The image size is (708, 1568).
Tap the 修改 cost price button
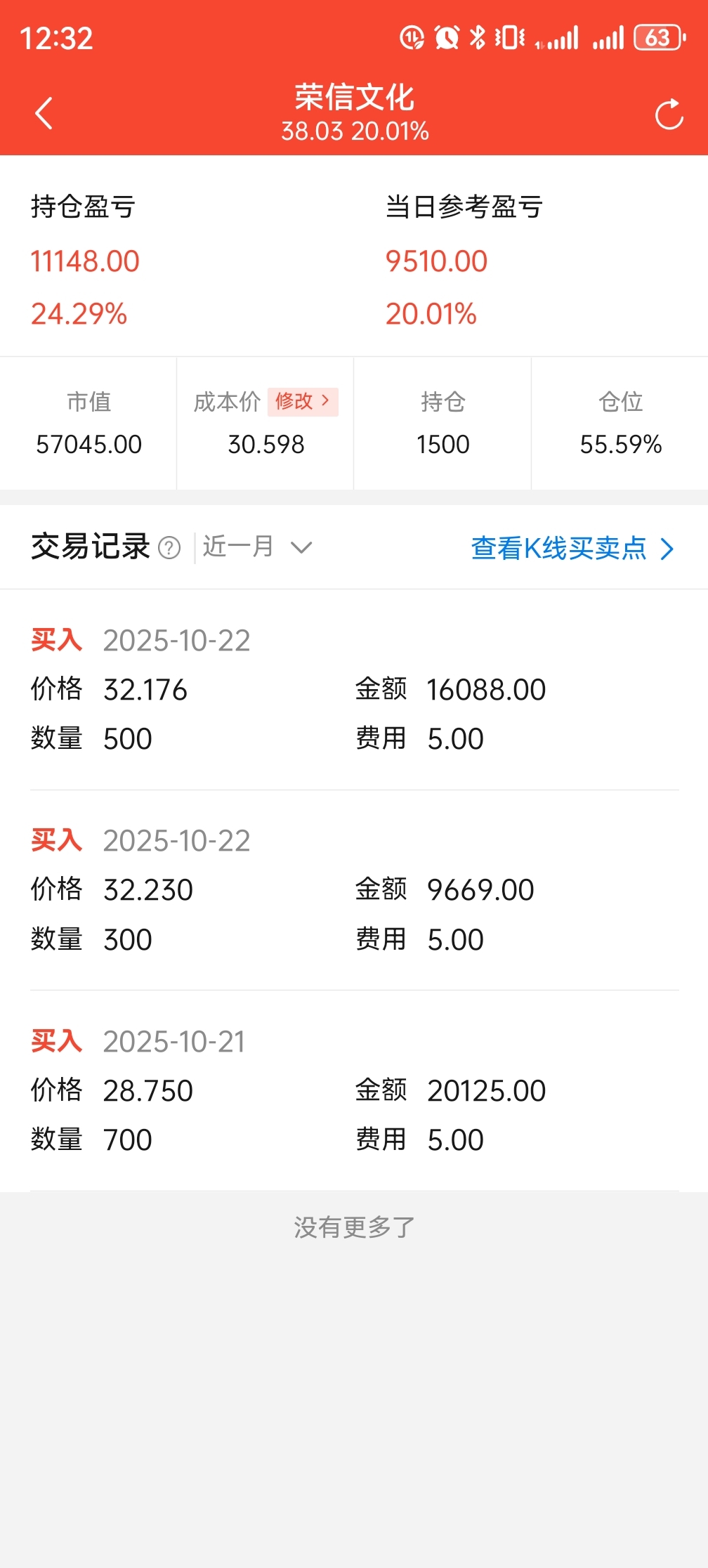[303, 402]
